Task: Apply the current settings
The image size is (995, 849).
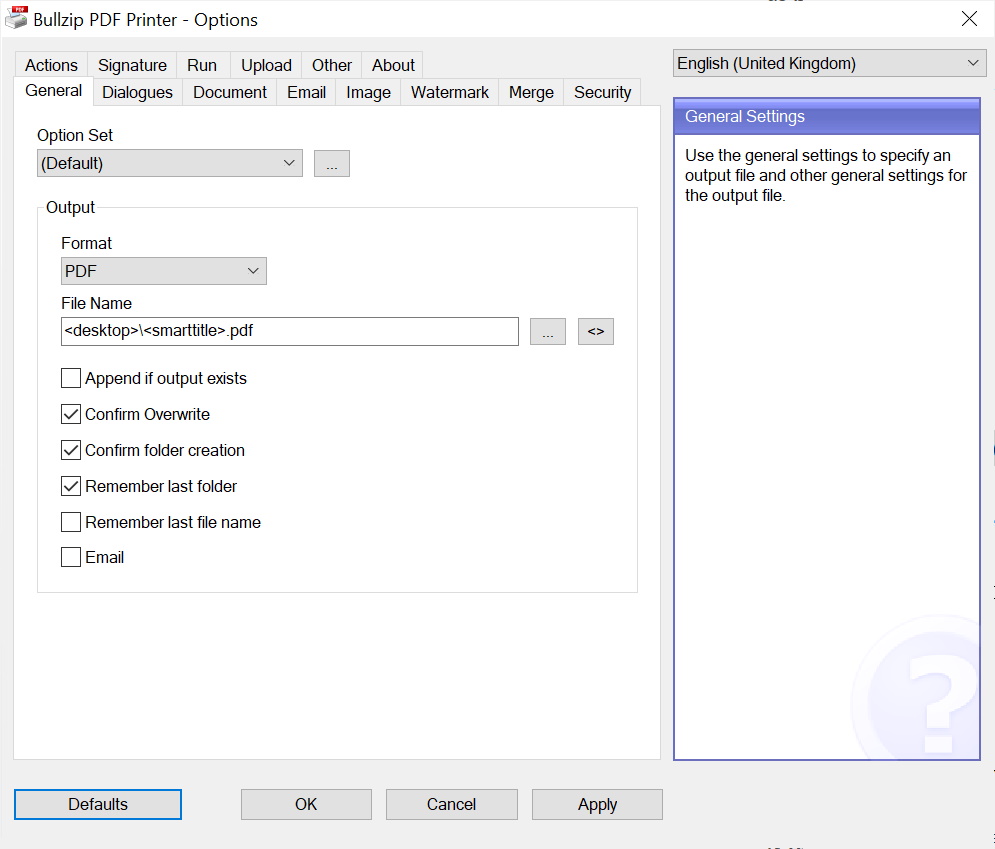Action: click(x=597, y=803)
